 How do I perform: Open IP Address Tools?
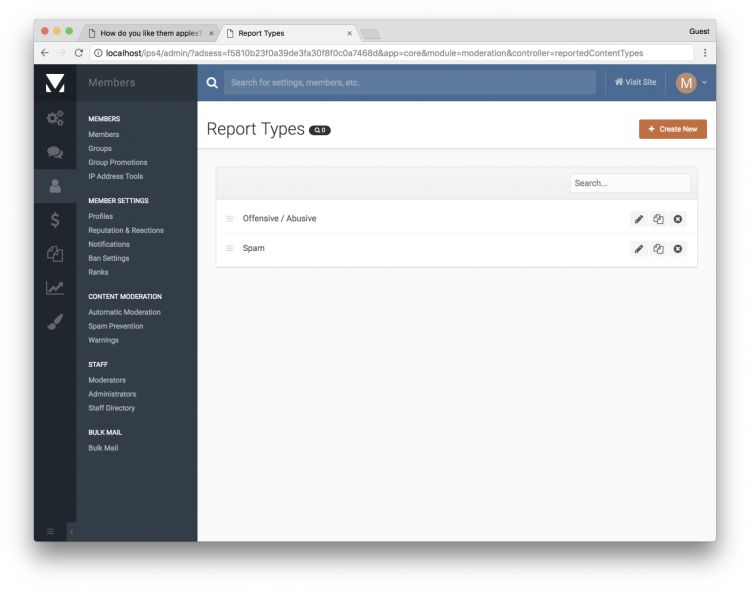coord(115,176)
